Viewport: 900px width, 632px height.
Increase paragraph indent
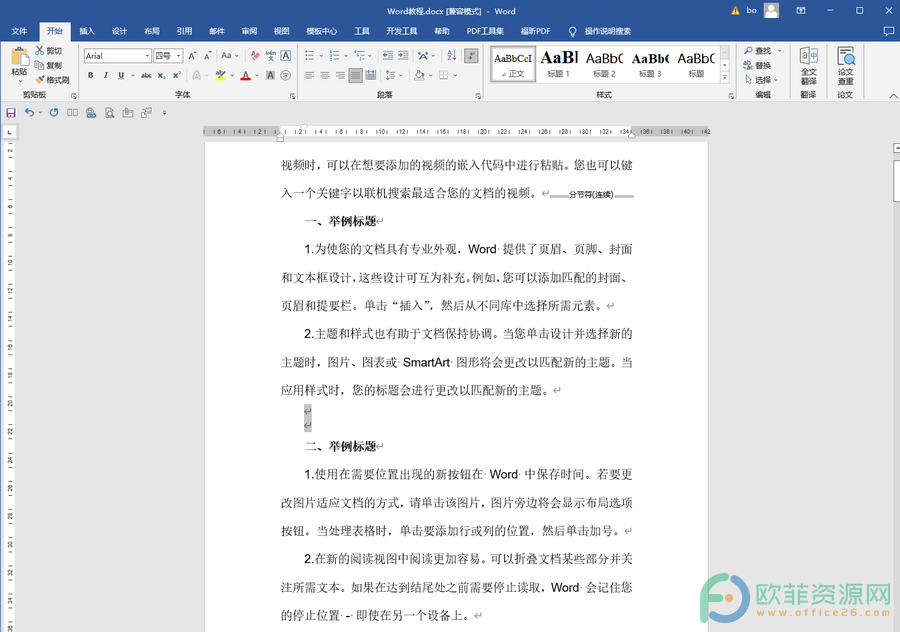(x=403, y=56)
